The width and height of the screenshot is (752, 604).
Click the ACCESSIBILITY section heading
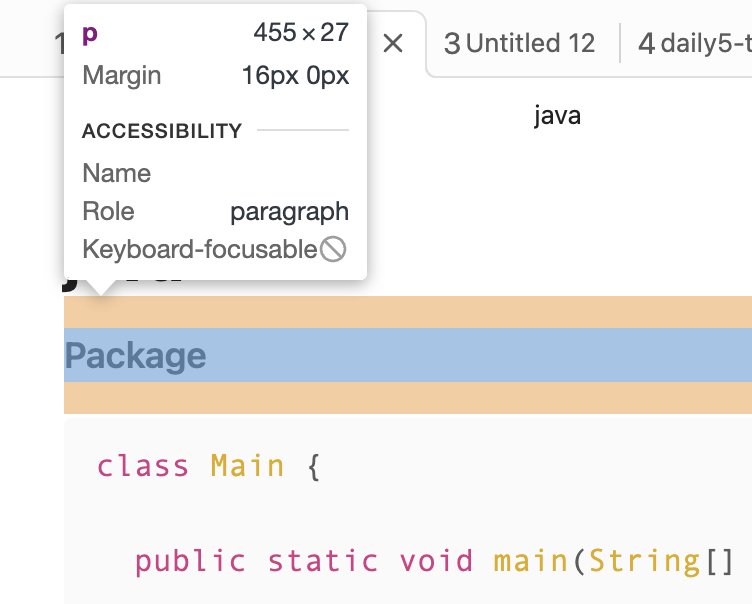coord(162,131)
